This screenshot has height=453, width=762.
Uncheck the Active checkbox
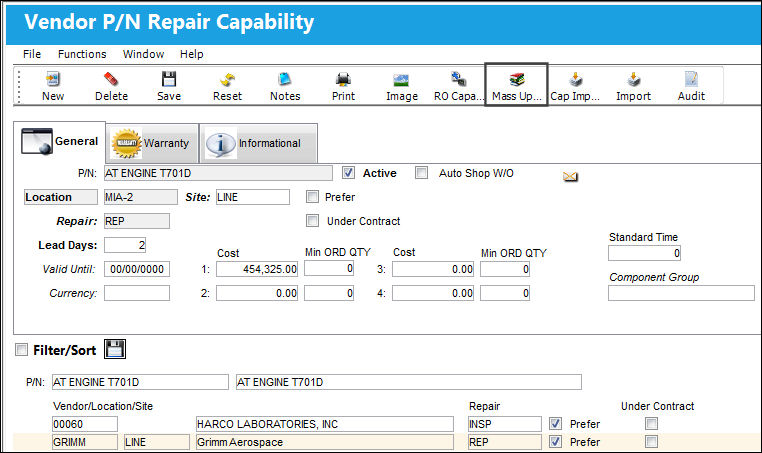(x=348, y=173)
